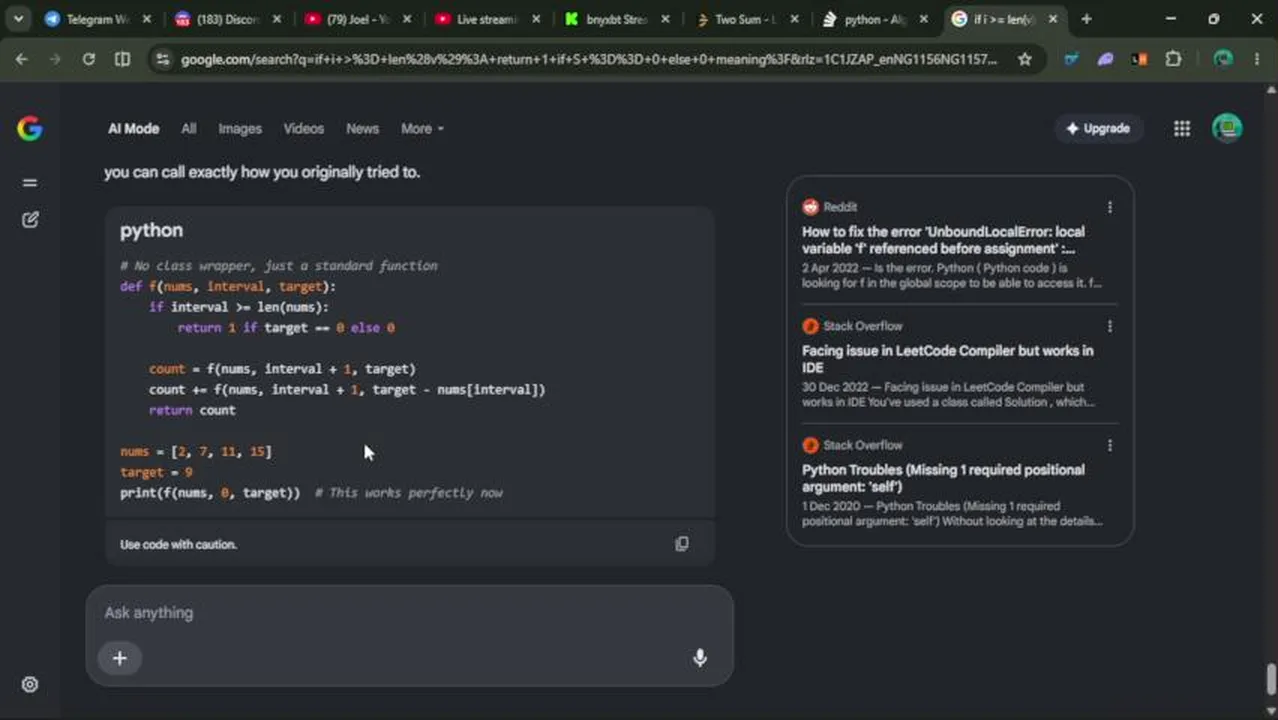The width and height of the screenshot is (1278, 720).
Task: Activate voice search microphone
Action: coord(700,657)
